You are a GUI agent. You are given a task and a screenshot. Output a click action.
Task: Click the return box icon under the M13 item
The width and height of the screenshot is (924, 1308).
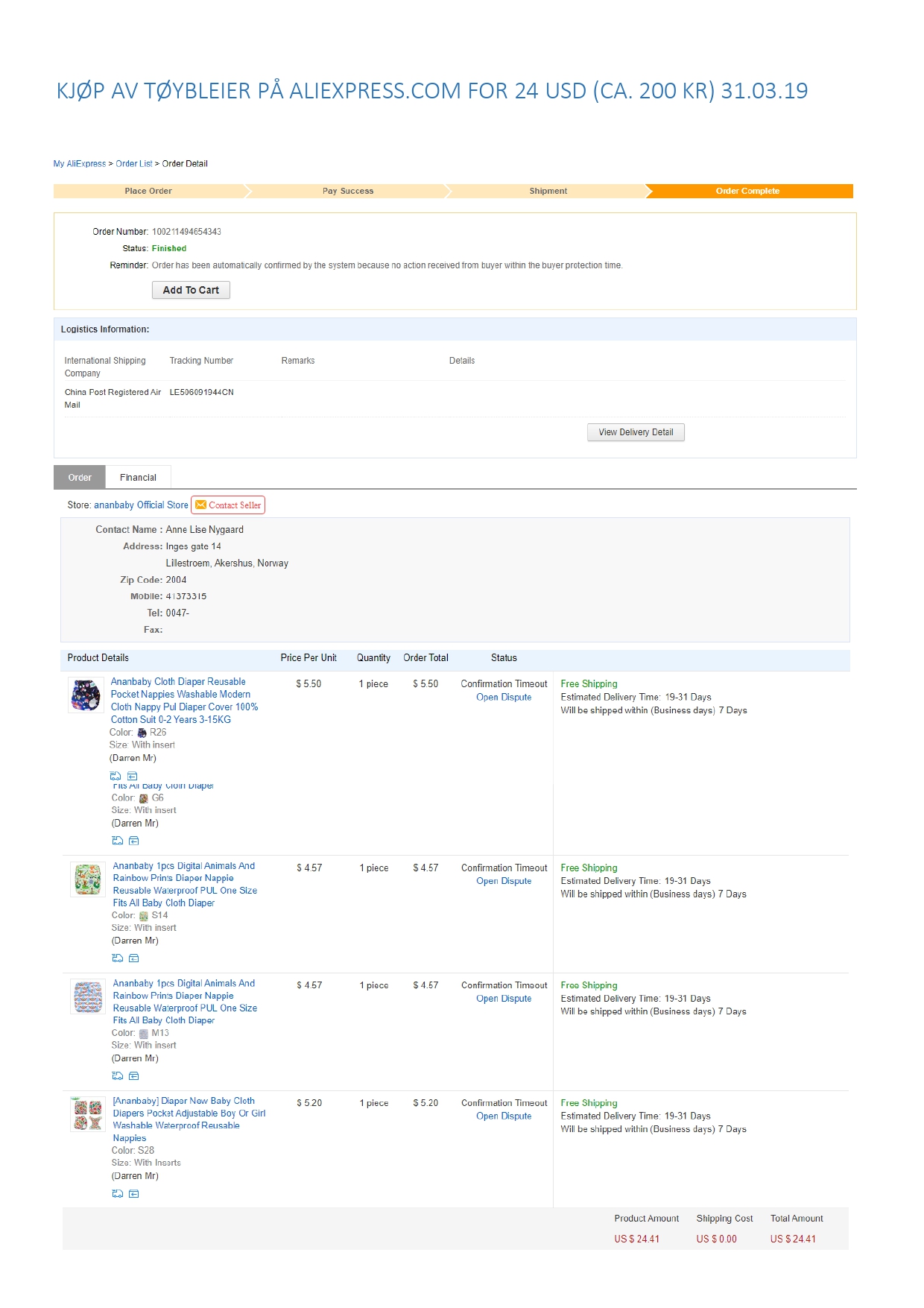pos(134,1075)
